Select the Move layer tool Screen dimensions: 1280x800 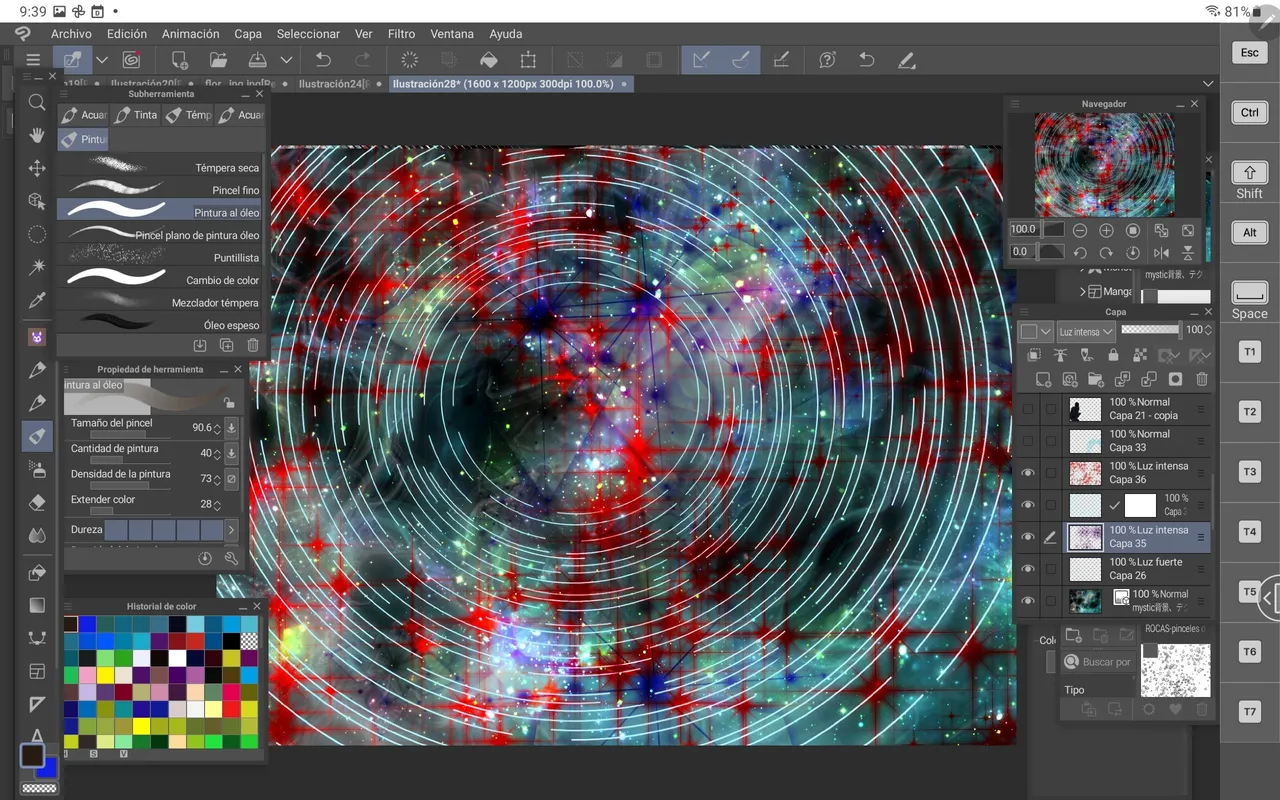pos(37,168)
